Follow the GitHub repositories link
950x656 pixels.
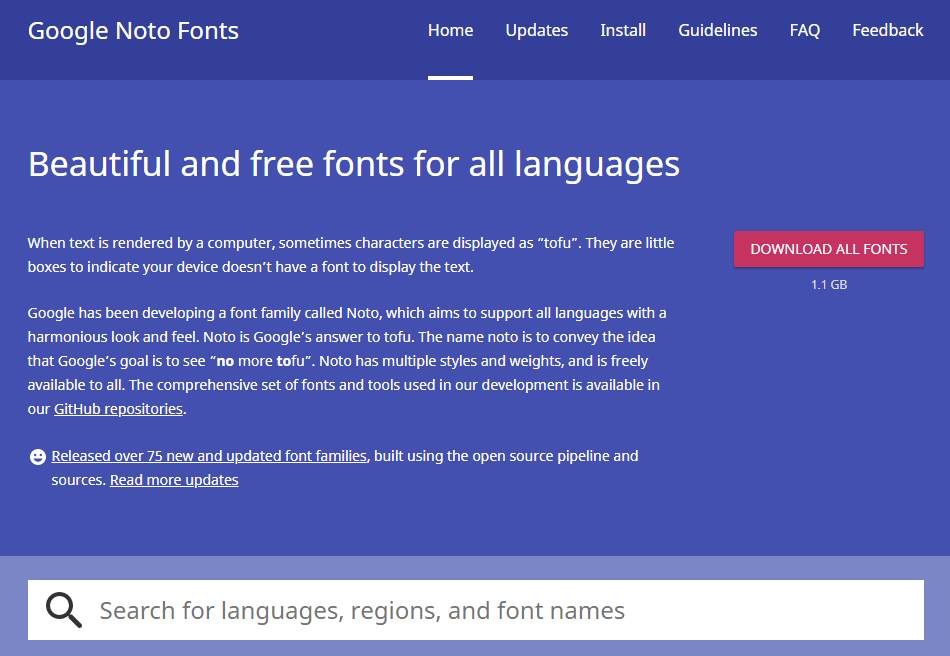[x=118, y=409]
